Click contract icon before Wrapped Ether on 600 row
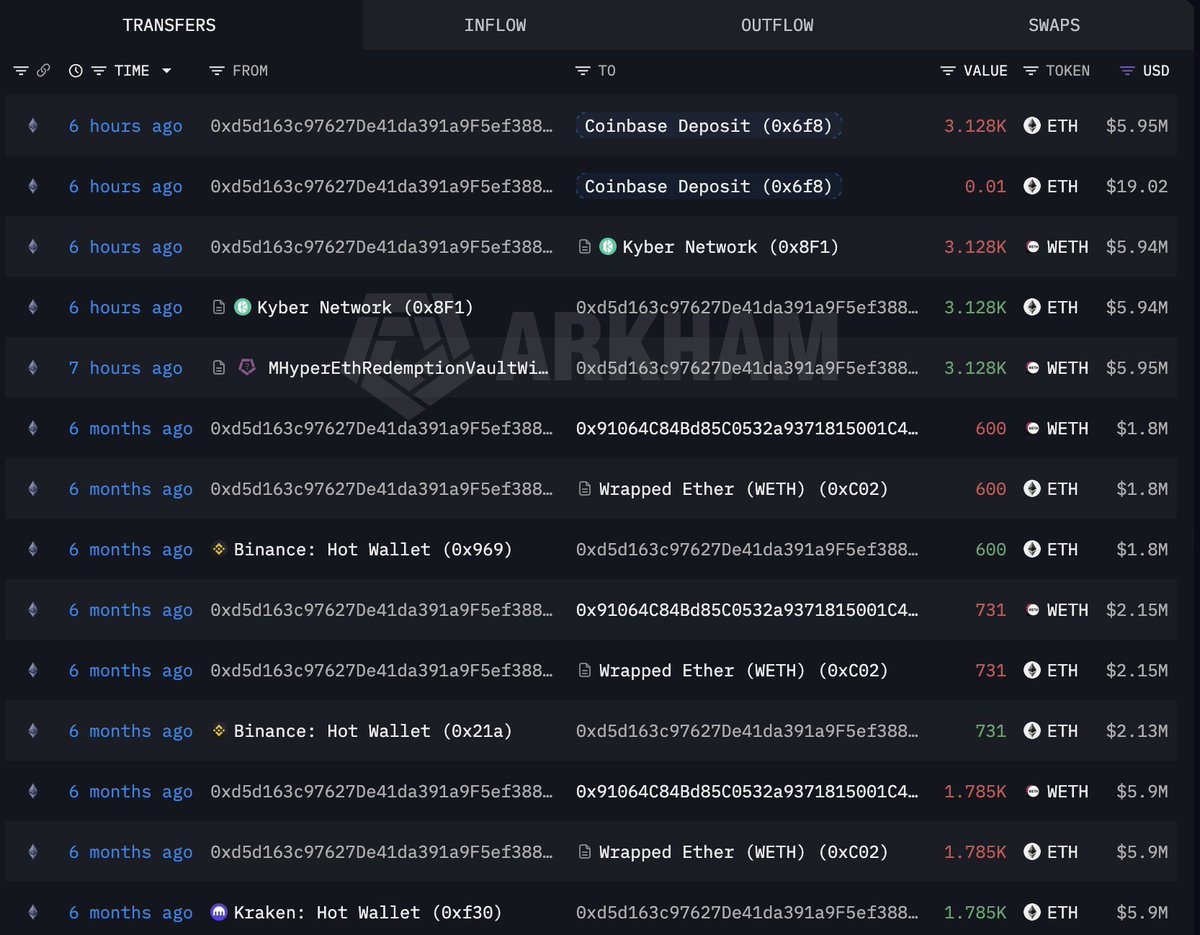The height and width of the screenshot is (935, 1200). [x=585, y=489]
